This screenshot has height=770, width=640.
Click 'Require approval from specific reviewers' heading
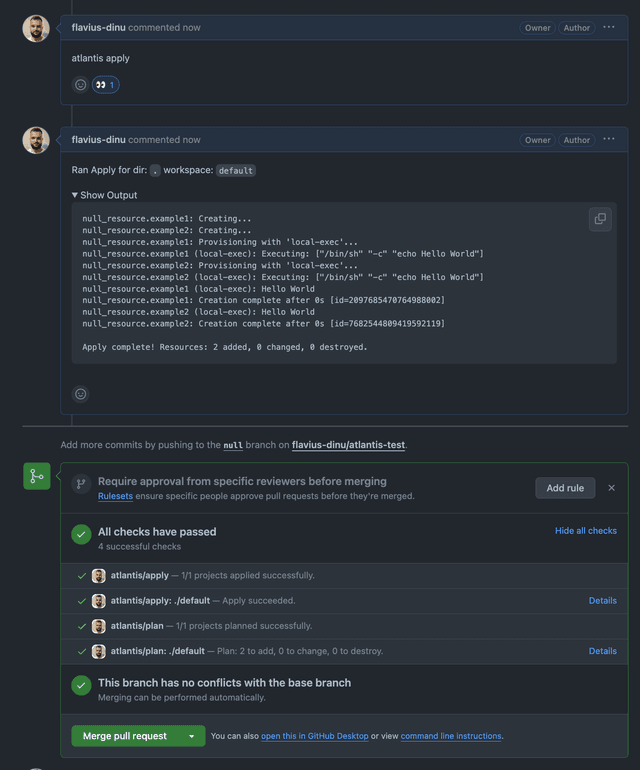point(242,481)
